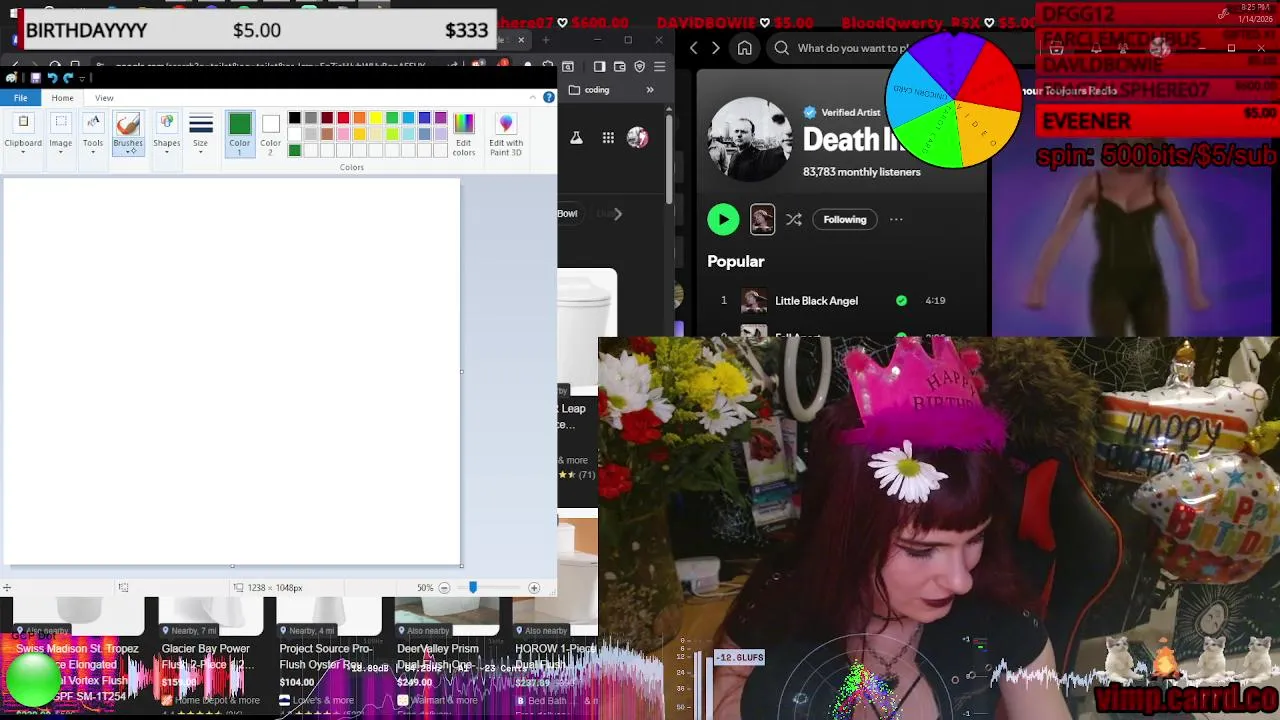1280x720 pixels.
Task: Open the browser wallet icon
Action: pos(620,67)
